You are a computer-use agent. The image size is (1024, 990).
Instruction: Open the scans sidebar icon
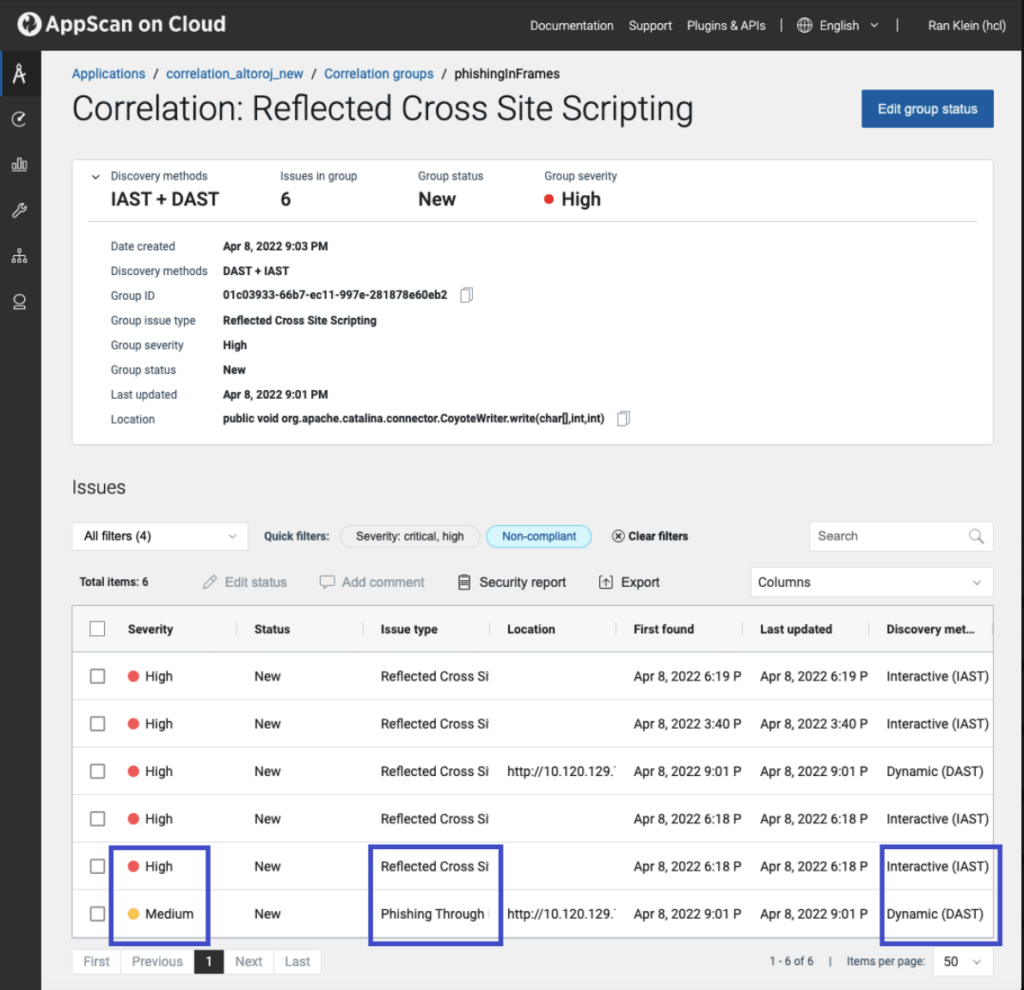pyautogui.click(x=20, y=119)
